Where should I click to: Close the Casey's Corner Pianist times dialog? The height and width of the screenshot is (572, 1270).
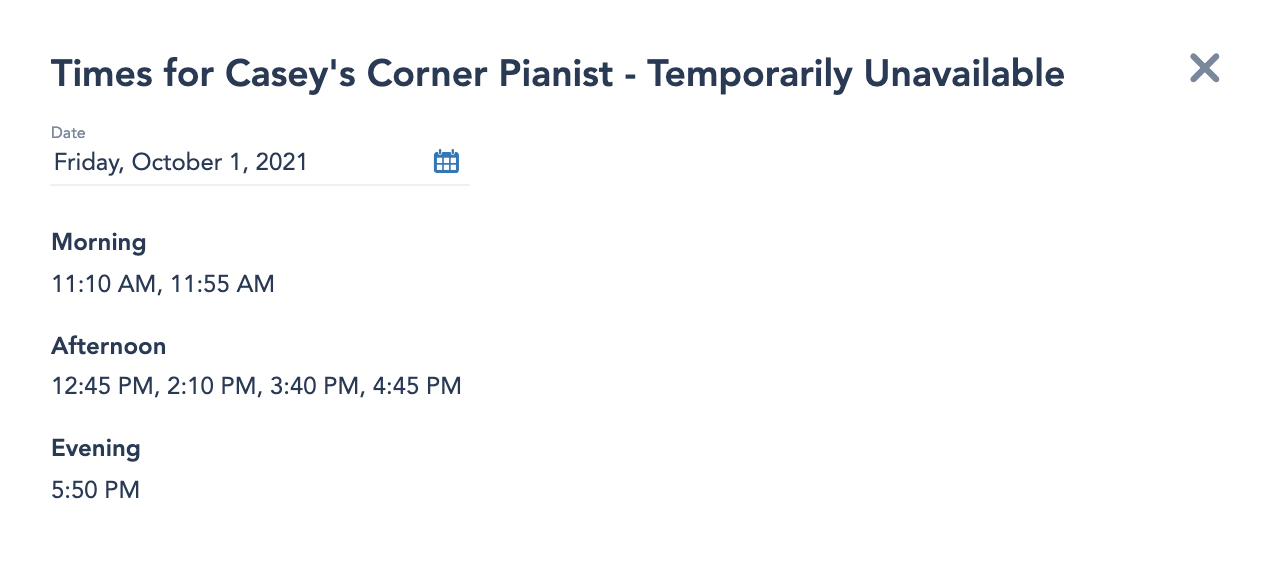coord(1204,68)
